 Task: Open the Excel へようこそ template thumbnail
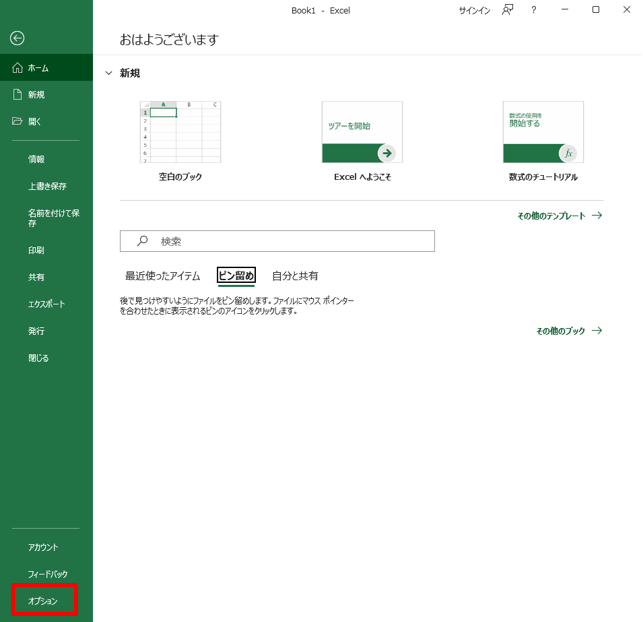362,132
